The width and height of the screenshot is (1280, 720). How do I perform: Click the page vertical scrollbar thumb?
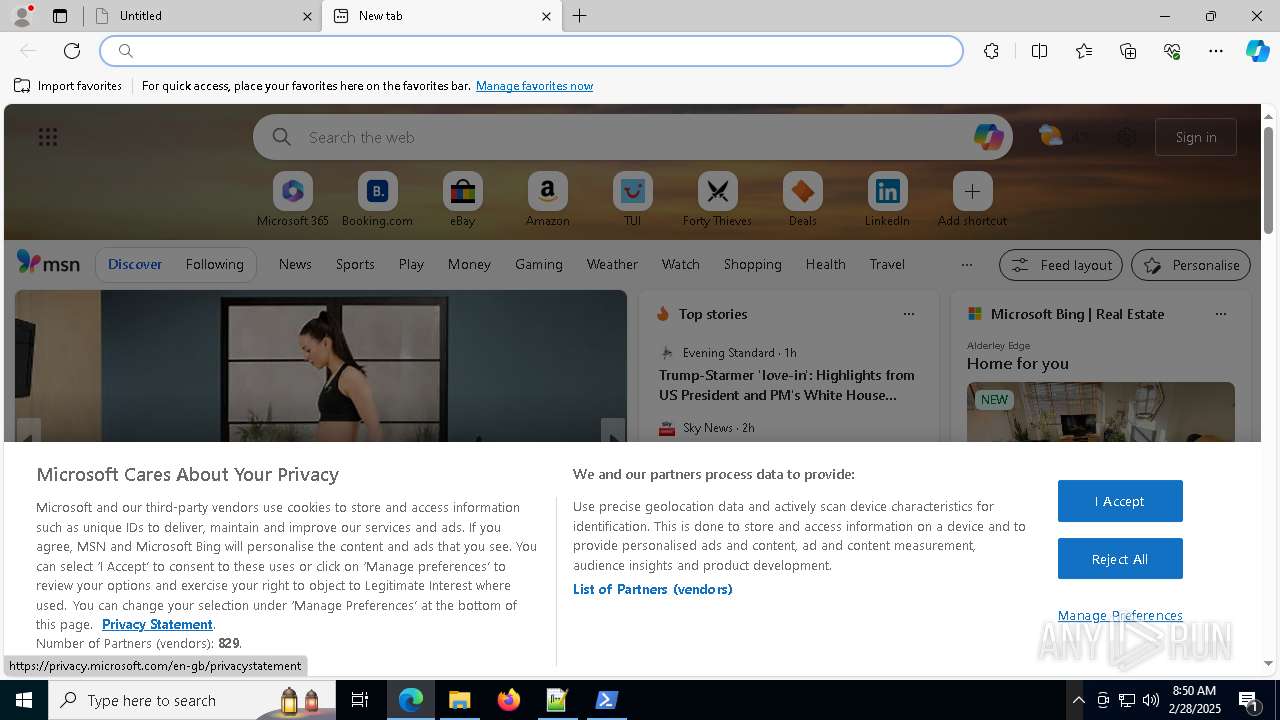(1268, 181)
